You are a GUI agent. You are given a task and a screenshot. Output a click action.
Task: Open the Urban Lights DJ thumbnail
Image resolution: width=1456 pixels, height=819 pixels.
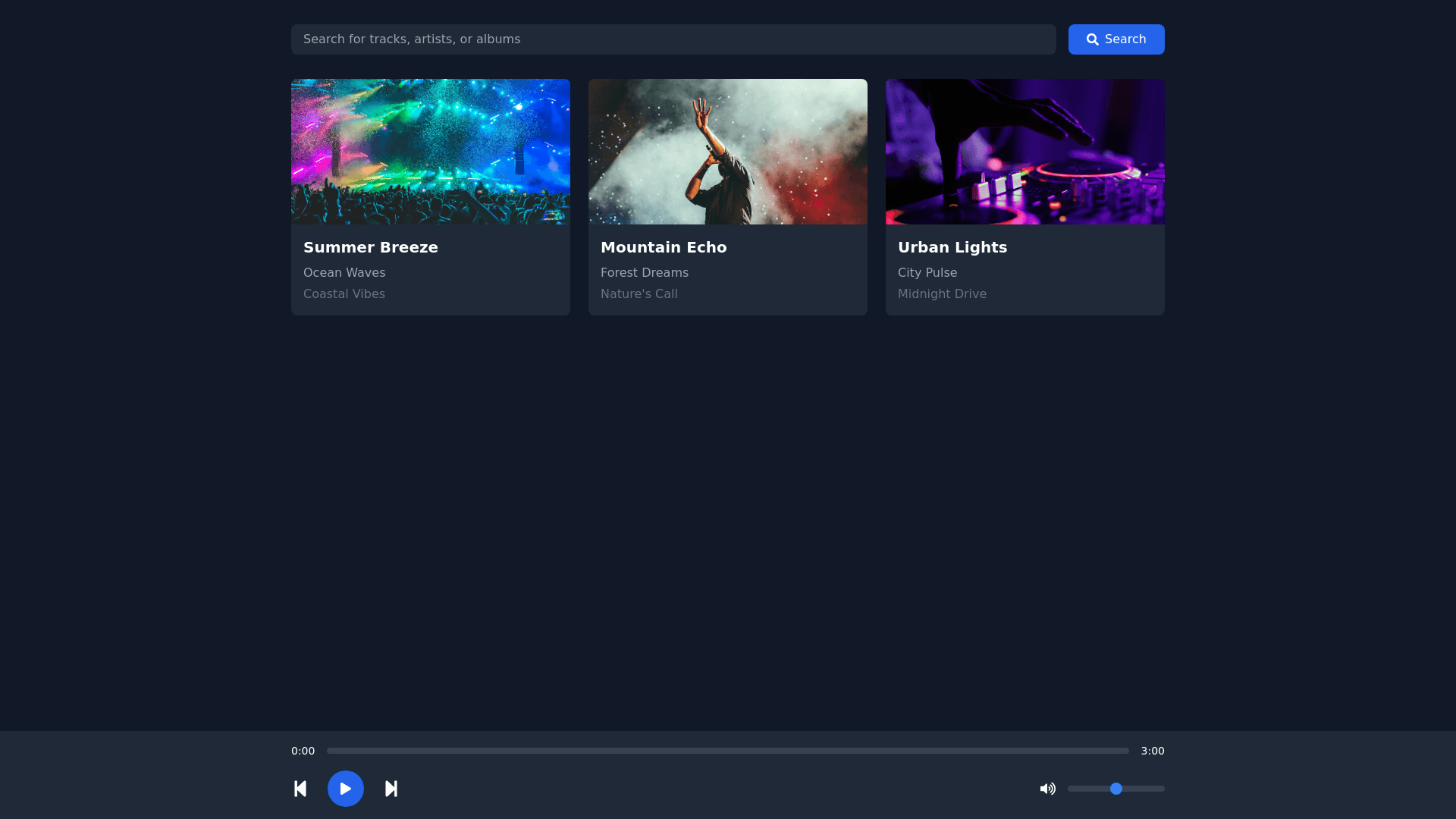click(1025, 152)
